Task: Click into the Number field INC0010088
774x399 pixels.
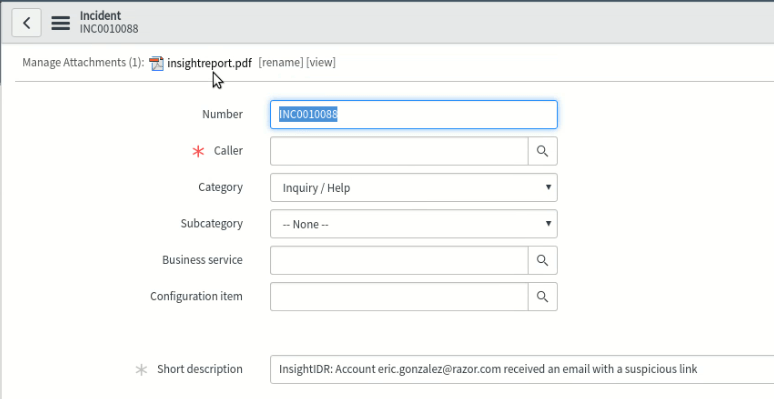Action: coord(414,115)
